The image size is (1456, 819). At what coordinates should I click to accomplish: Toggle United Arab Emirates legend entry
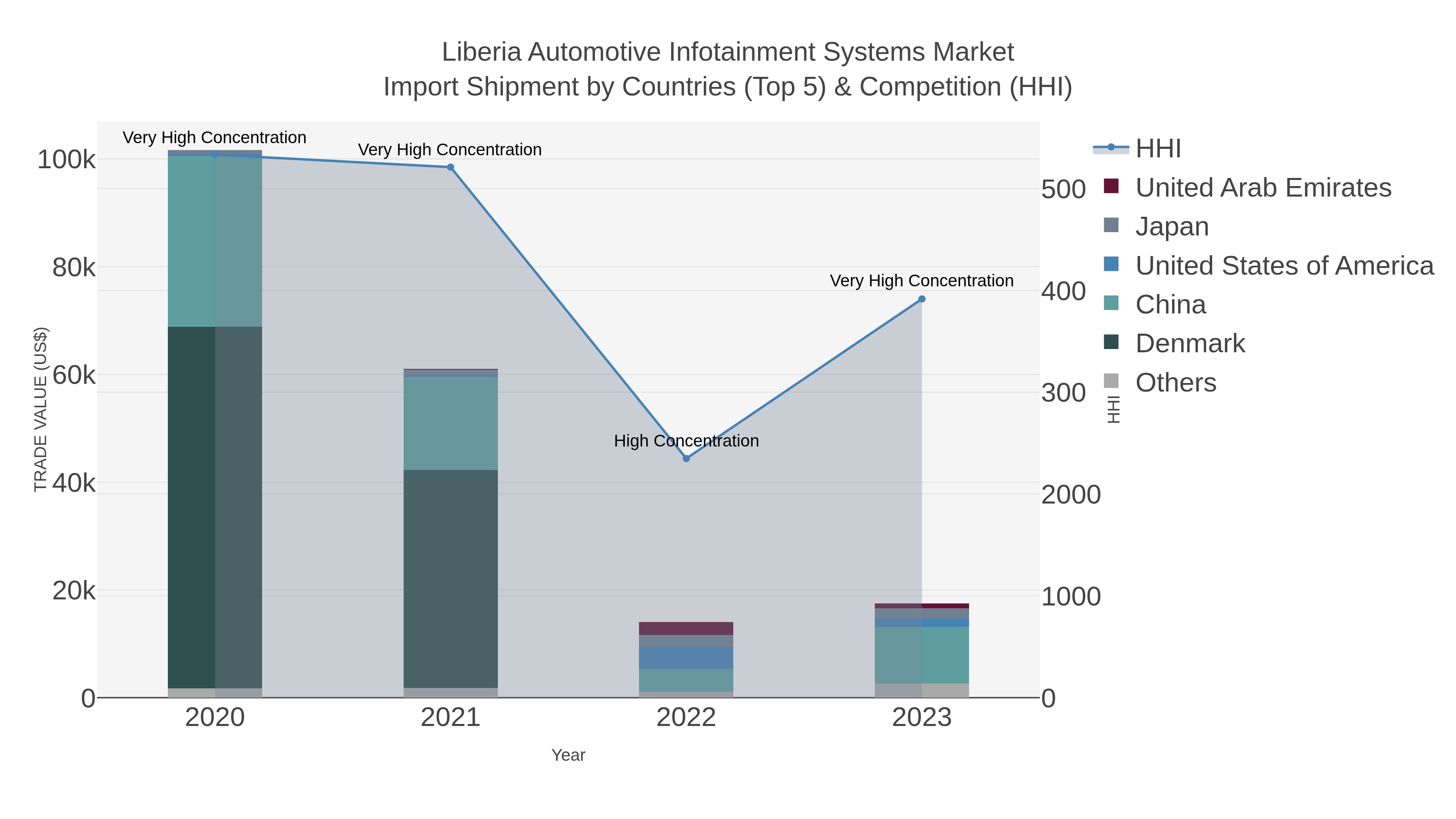(x=1247, y=187)
